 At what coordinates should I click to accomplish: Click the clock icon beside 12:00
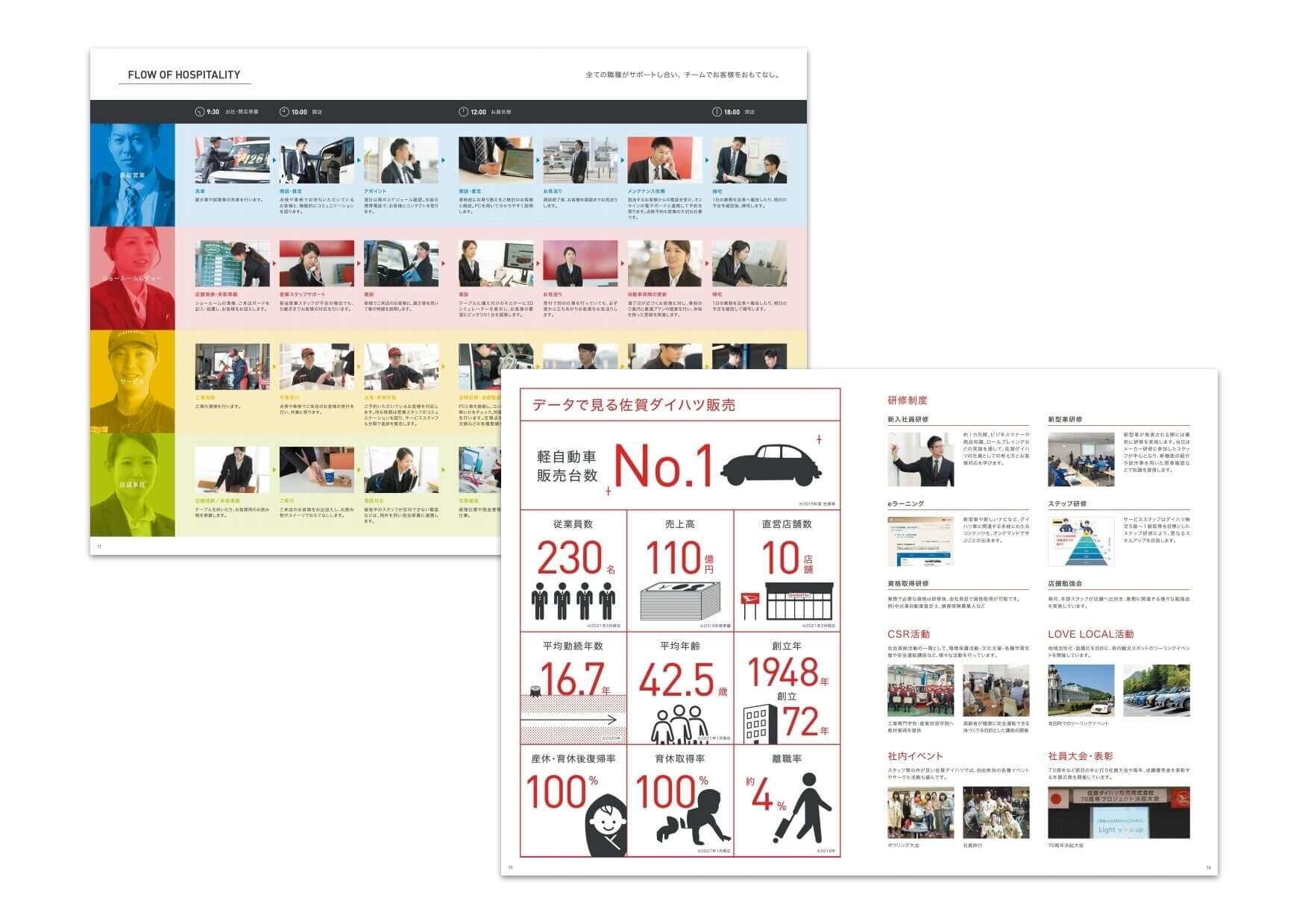click(463, 112)
